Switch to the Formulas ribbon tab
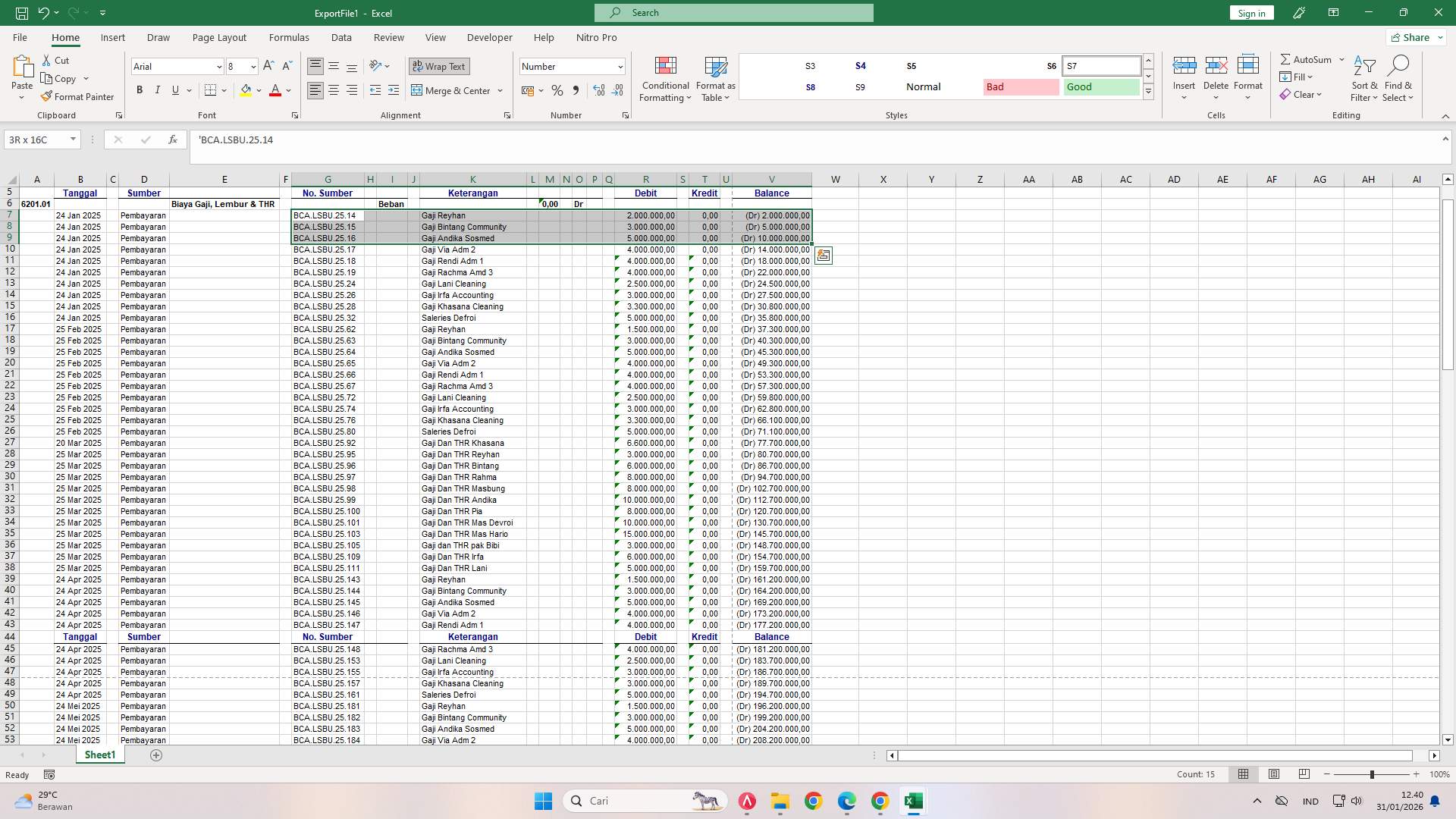This screenshot has height=819, width=1456. (x=289, y=37)
